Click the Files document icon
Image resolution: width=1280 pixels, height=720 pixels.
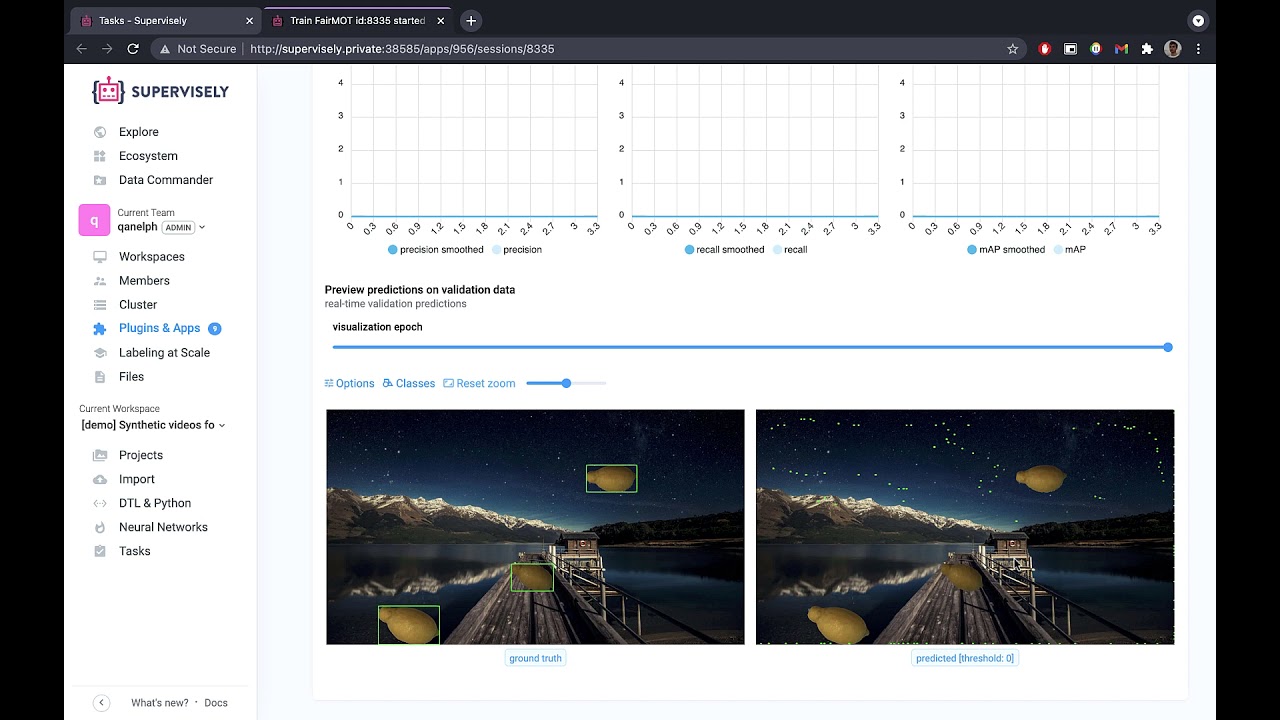tap(100, 377)
